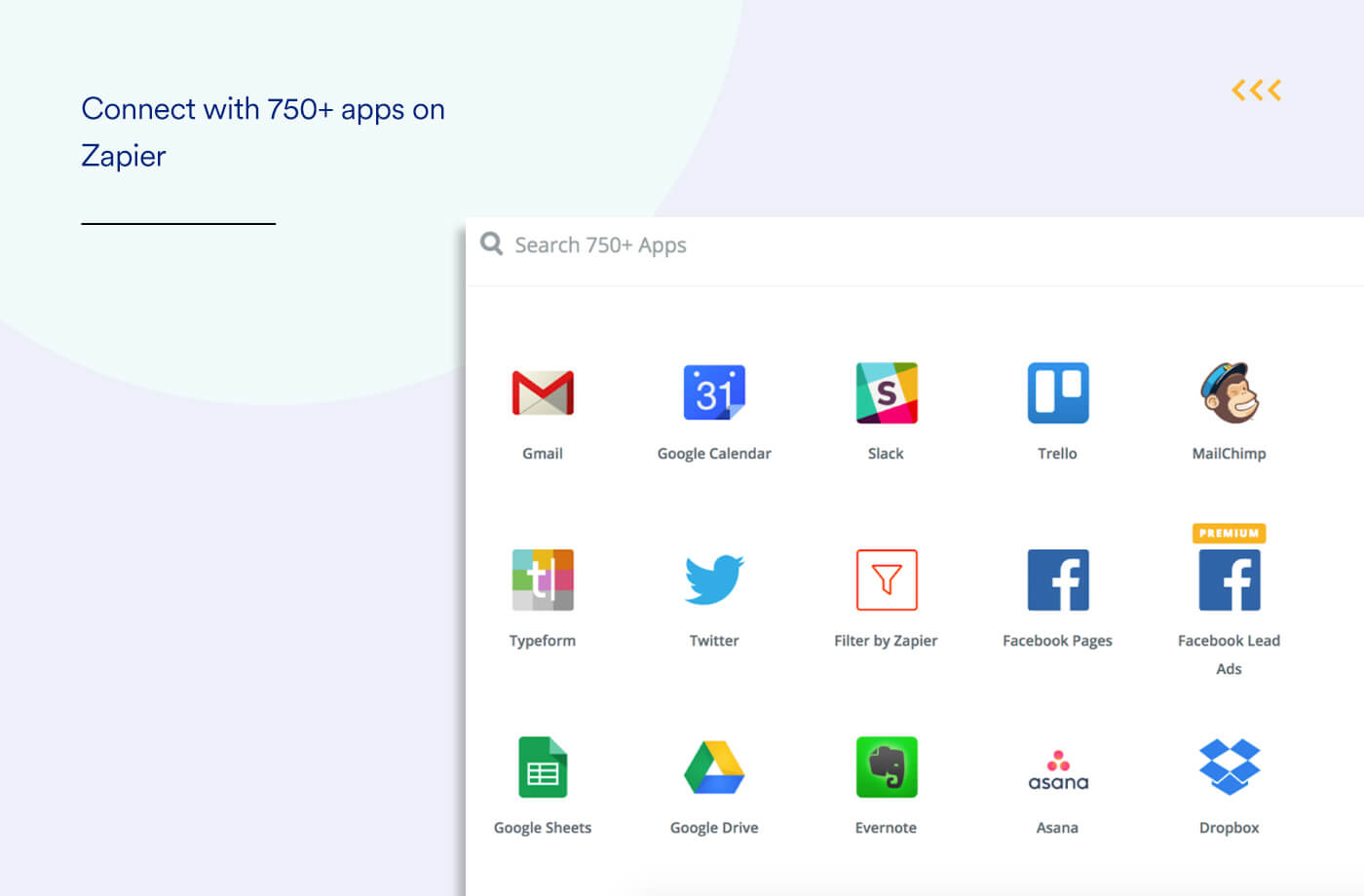The image size is (1364, 896).
Task: Click the Facebook Lead Ads text label
Action: click(x=1229, y=654)
